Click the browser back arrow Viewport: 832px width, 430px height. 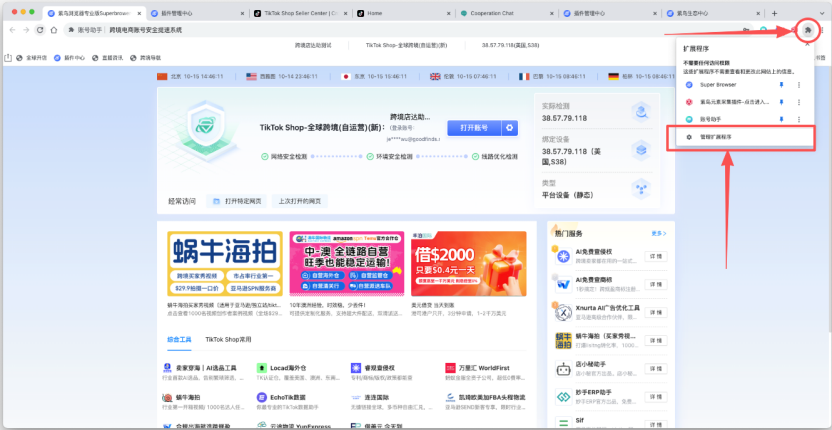[12, 30]
